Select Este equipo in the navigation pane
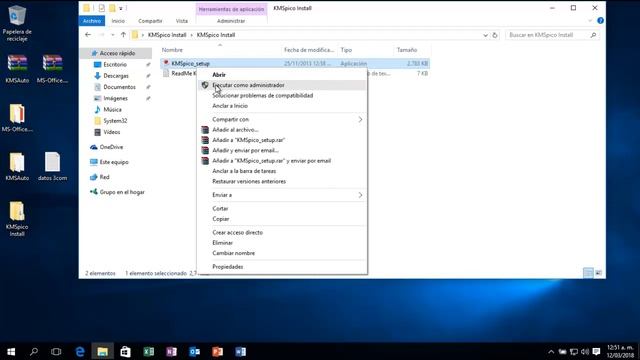This screenshot has width=640, height=360. tap(114, 162)
